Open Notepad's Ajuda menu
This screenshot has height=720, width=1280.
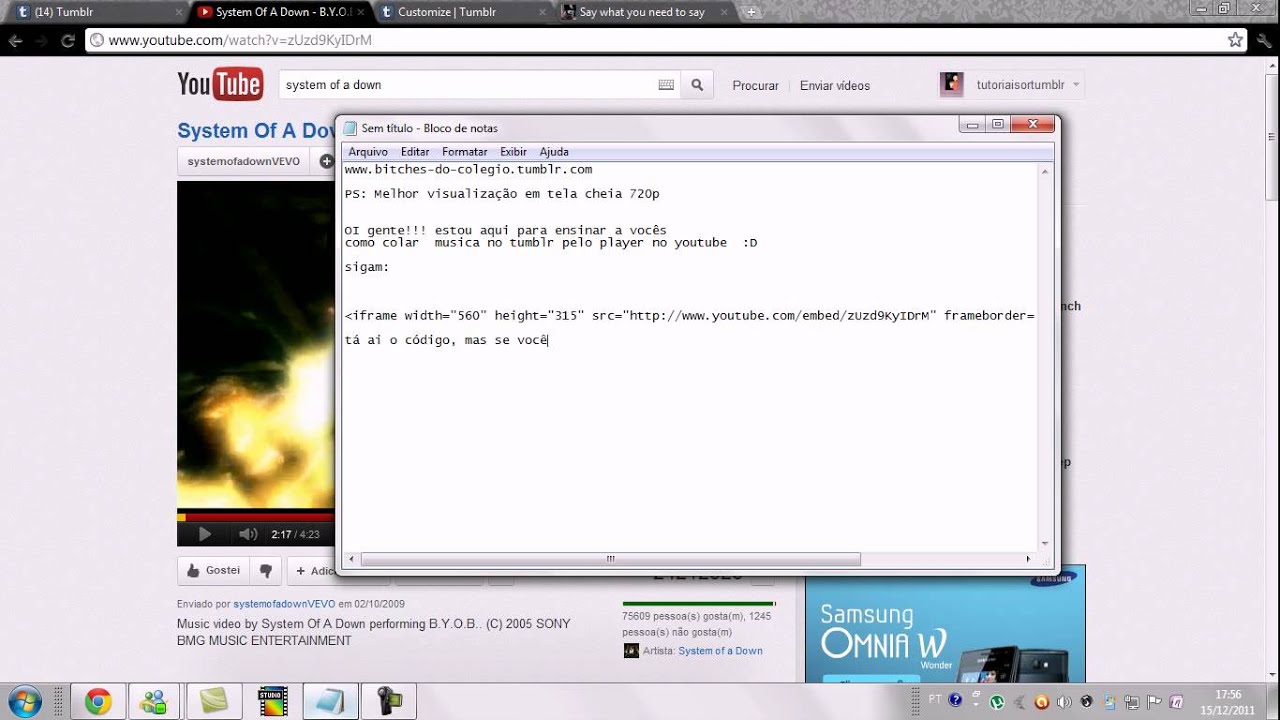[x=554, y=152]
